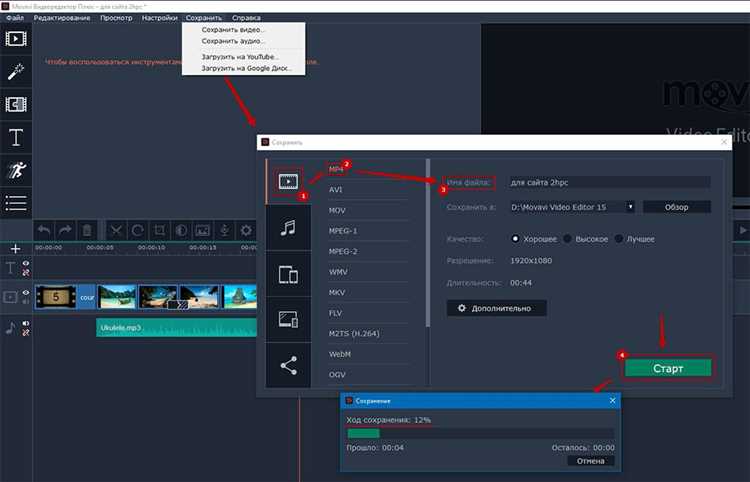Select MKV format in list
This screenshot has height=482, width=750.
pos(337,293)
